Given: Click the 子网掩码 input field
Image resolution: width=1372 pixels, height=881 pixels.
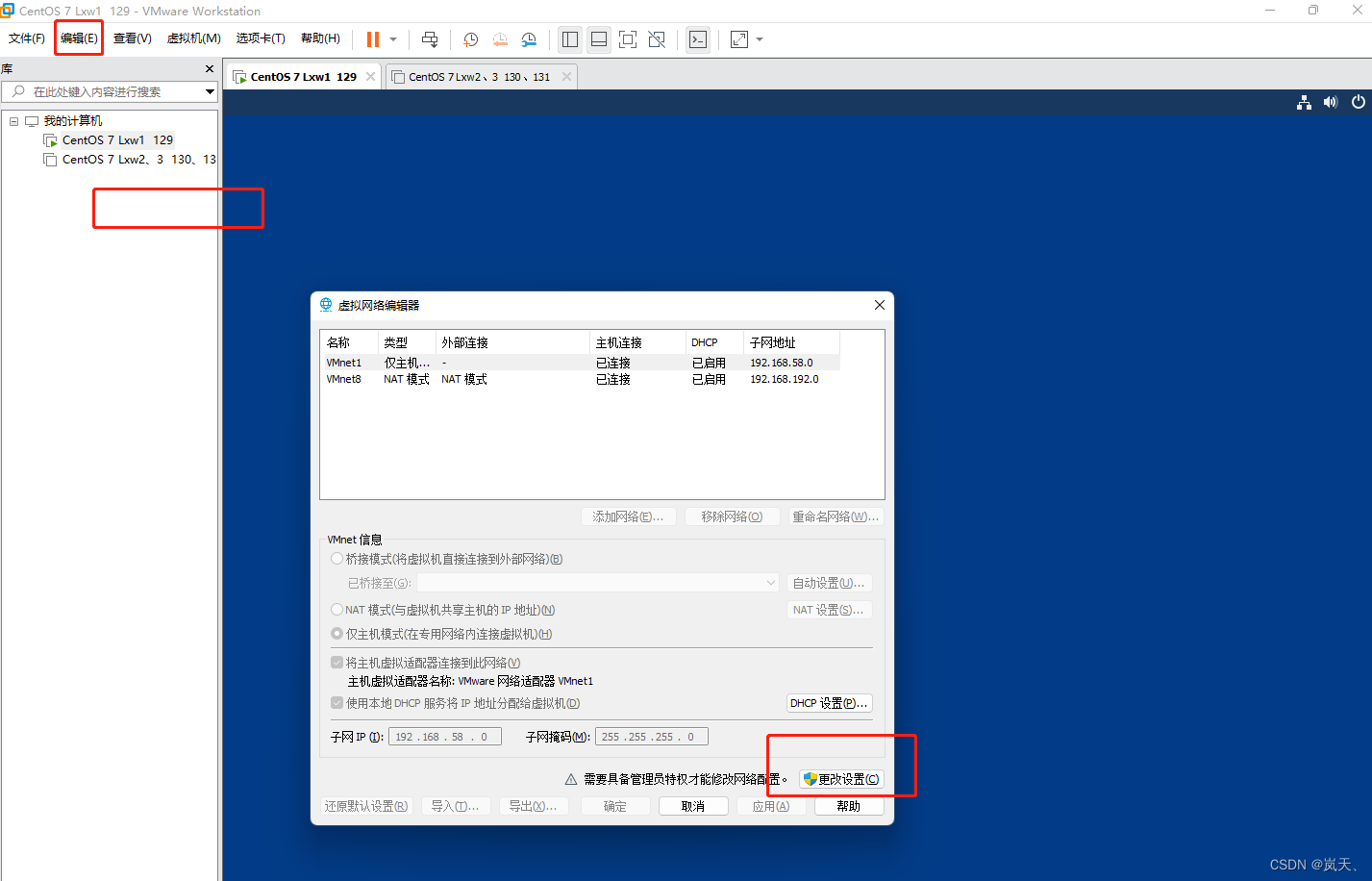Looking at the screenshot, I should coord(652,737).
